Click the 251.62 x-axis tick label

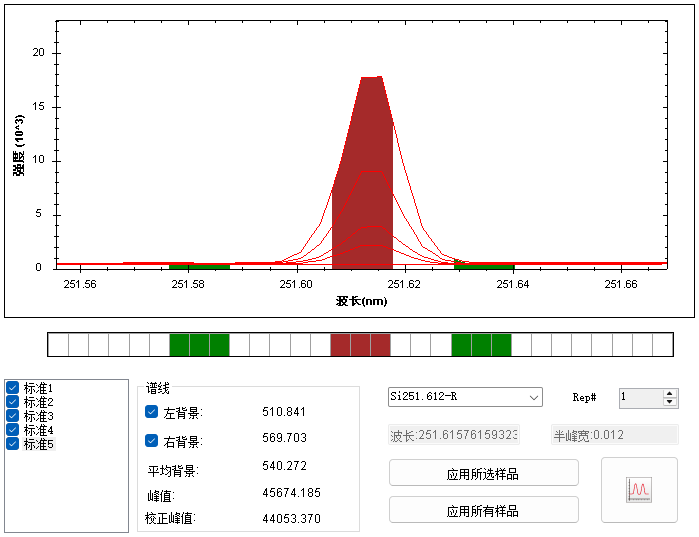tap(404, 284)
